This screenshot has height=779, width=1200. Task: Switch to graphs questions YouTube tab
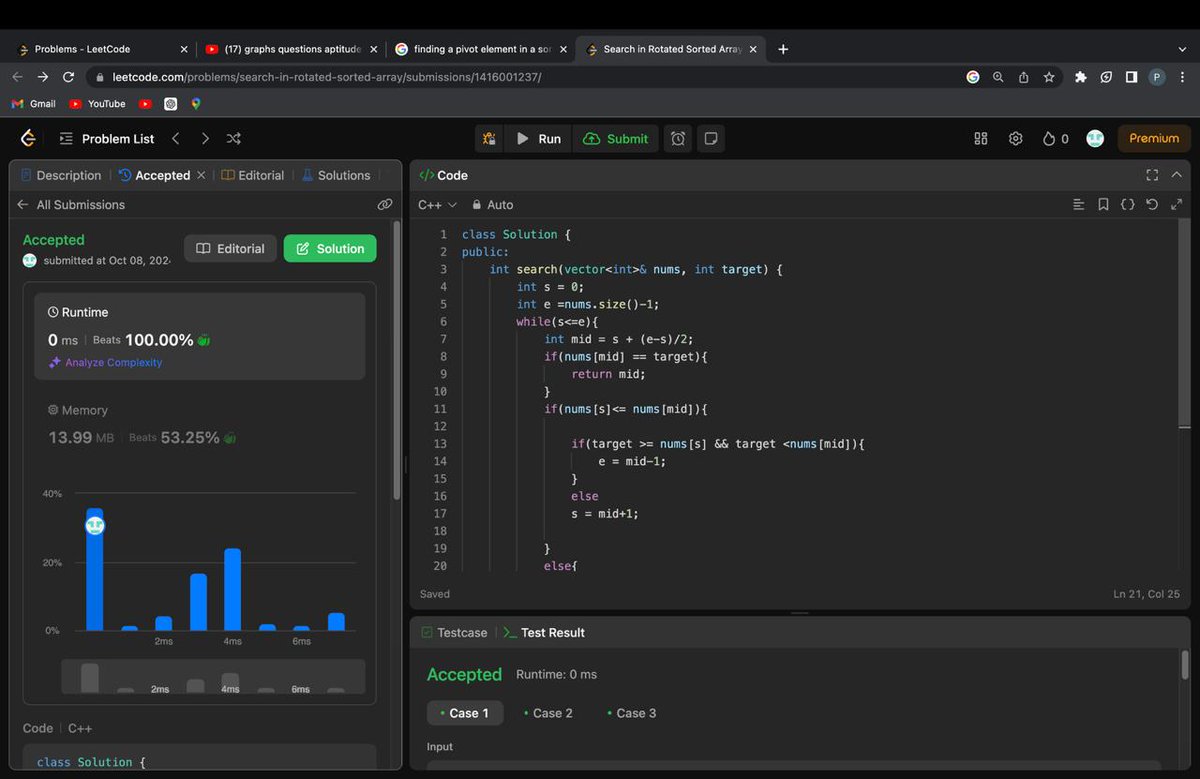pyautogui.click(x=290, y=49)
